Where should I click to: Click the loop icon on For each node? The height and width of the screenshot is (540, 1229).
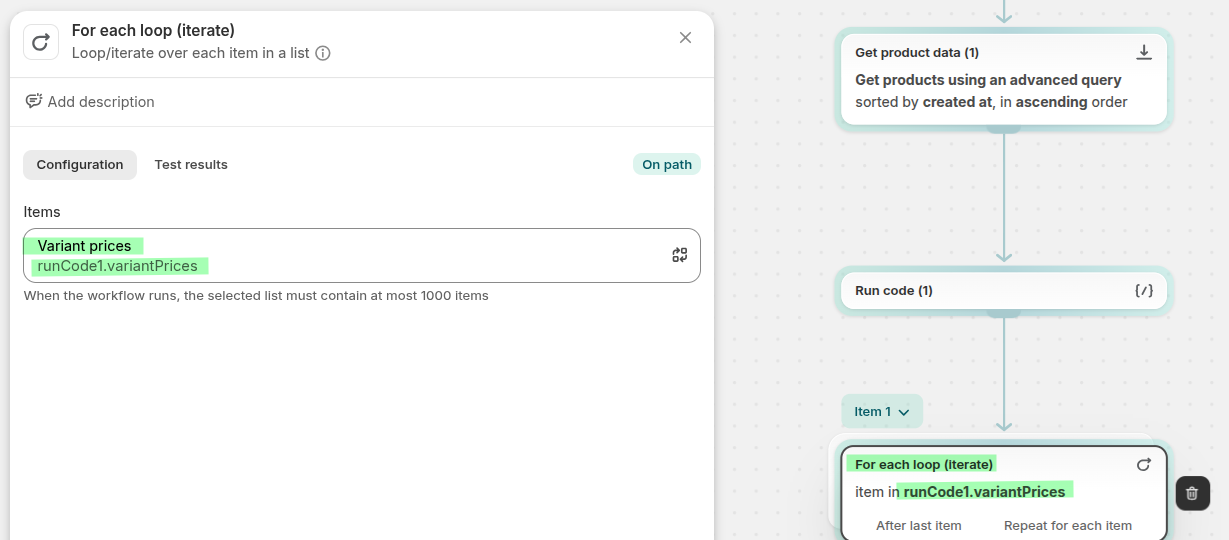click(1144, 465)
